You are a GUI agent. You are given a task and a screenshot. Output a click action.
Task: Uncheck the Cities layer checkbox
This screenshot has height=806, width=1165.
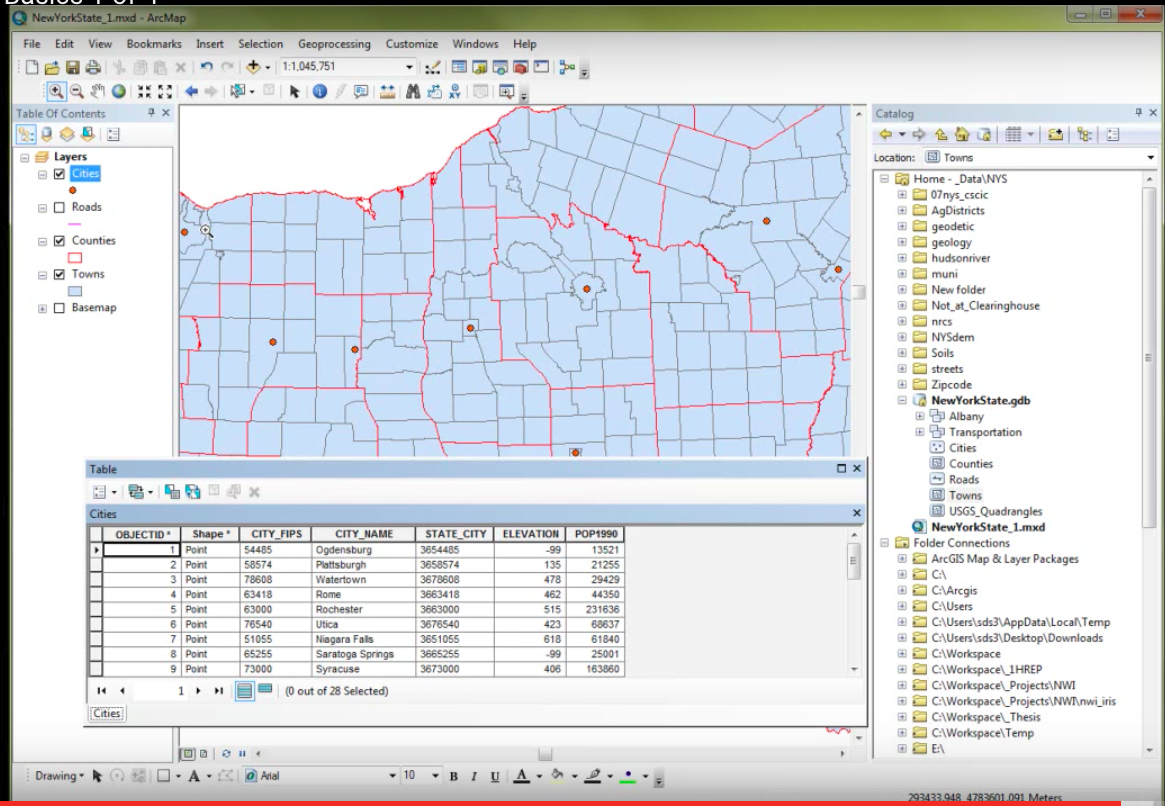tap(59, 174)
